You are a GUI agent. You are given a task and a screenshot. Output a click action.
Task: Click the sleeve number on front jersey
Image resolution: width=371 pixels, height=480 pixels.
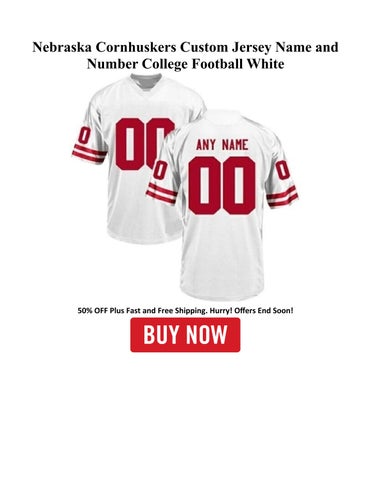pos(84,135)
